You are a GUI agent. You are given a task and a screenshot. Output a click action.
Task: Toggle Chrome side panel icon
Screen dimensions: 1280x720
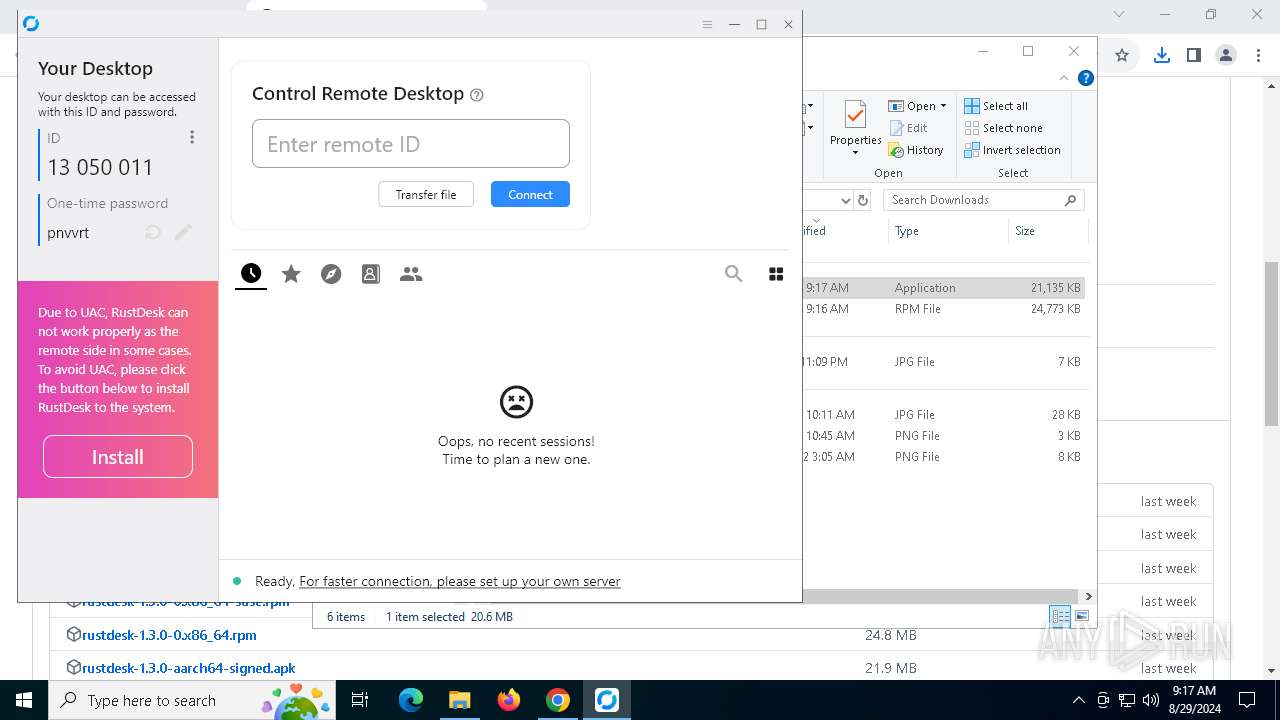(x=1193, y=55)
